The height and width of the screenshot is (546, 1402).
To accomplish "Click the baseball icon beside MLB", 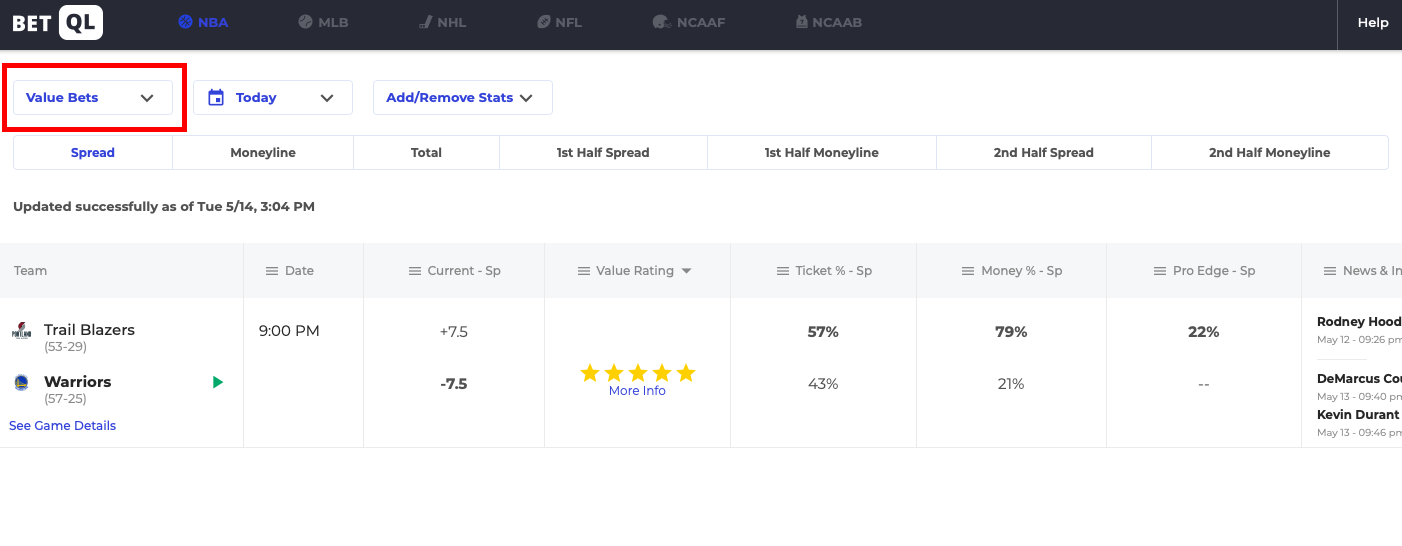I will point(305,22).
